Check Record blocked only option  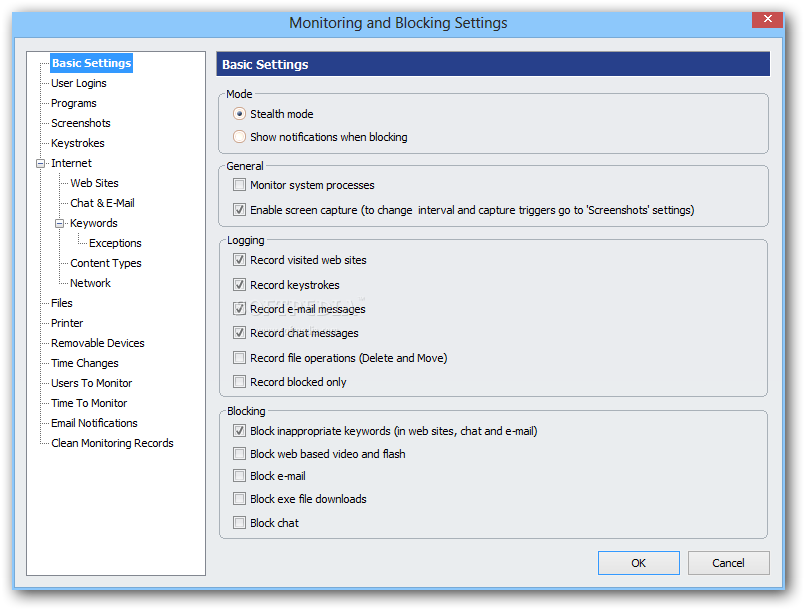[239, 382]
